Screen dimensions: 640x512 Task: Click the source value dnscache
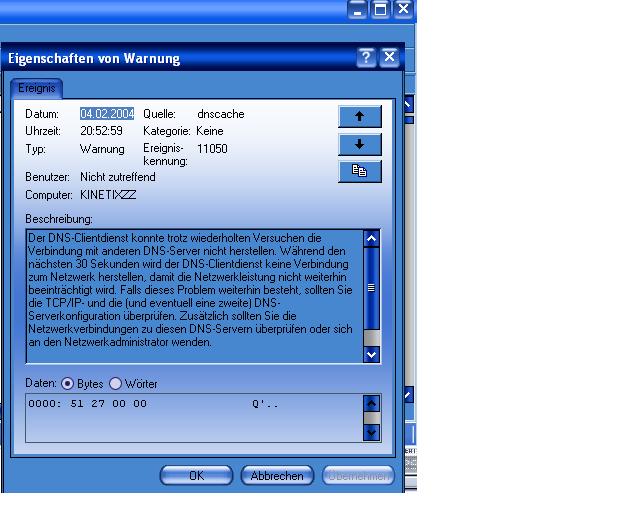[x=221, y=114]
